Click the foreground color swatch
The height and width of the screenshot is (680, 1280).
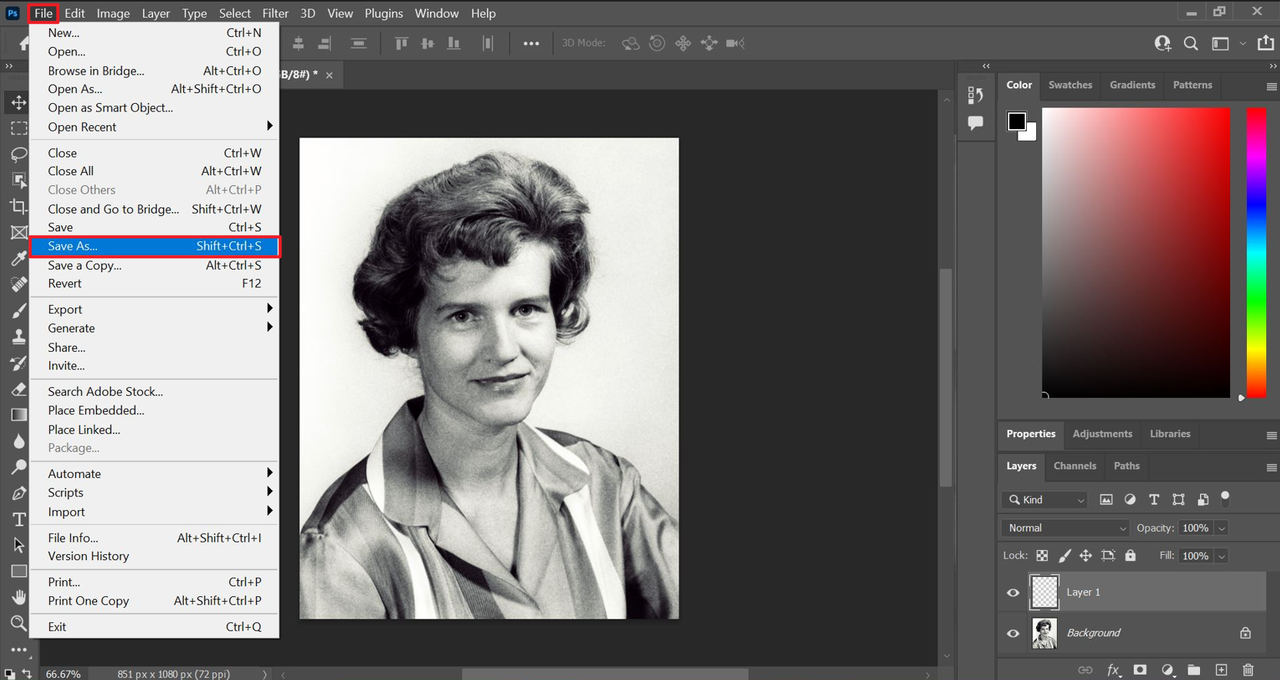click(1017, 121)
